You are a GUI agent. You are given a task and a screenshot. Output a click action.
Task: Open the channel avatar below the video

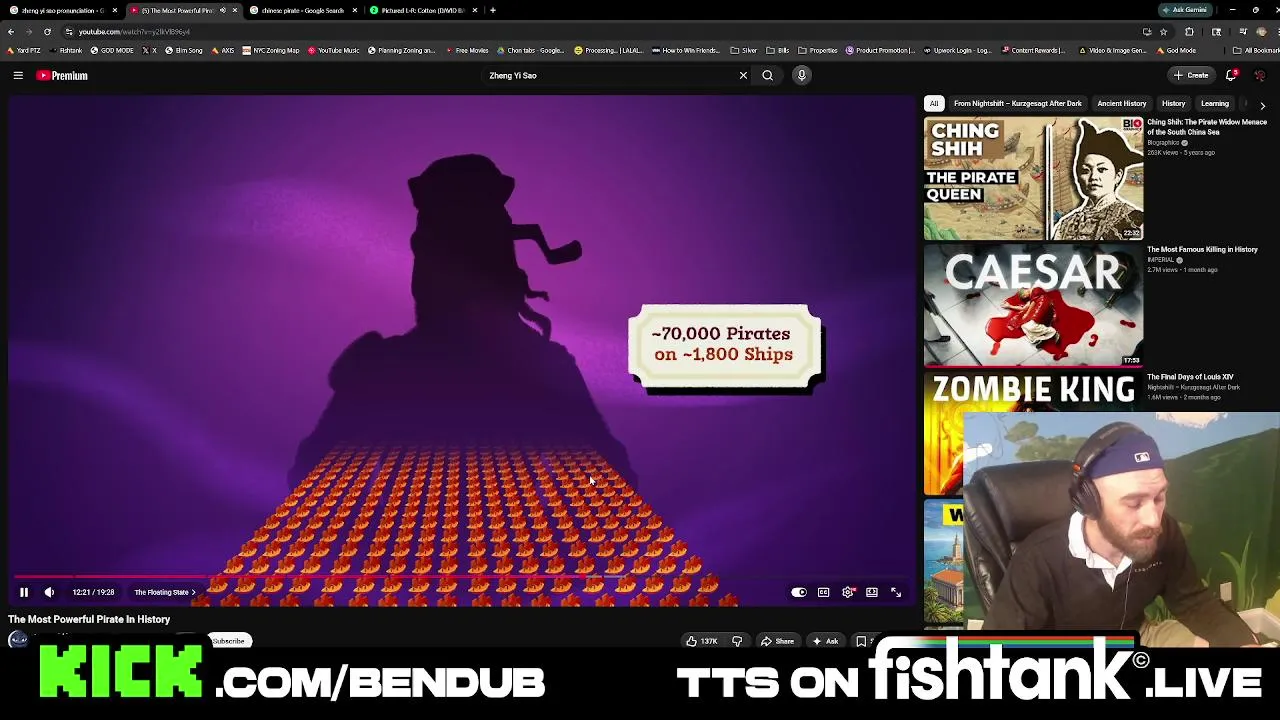point(18,640)
